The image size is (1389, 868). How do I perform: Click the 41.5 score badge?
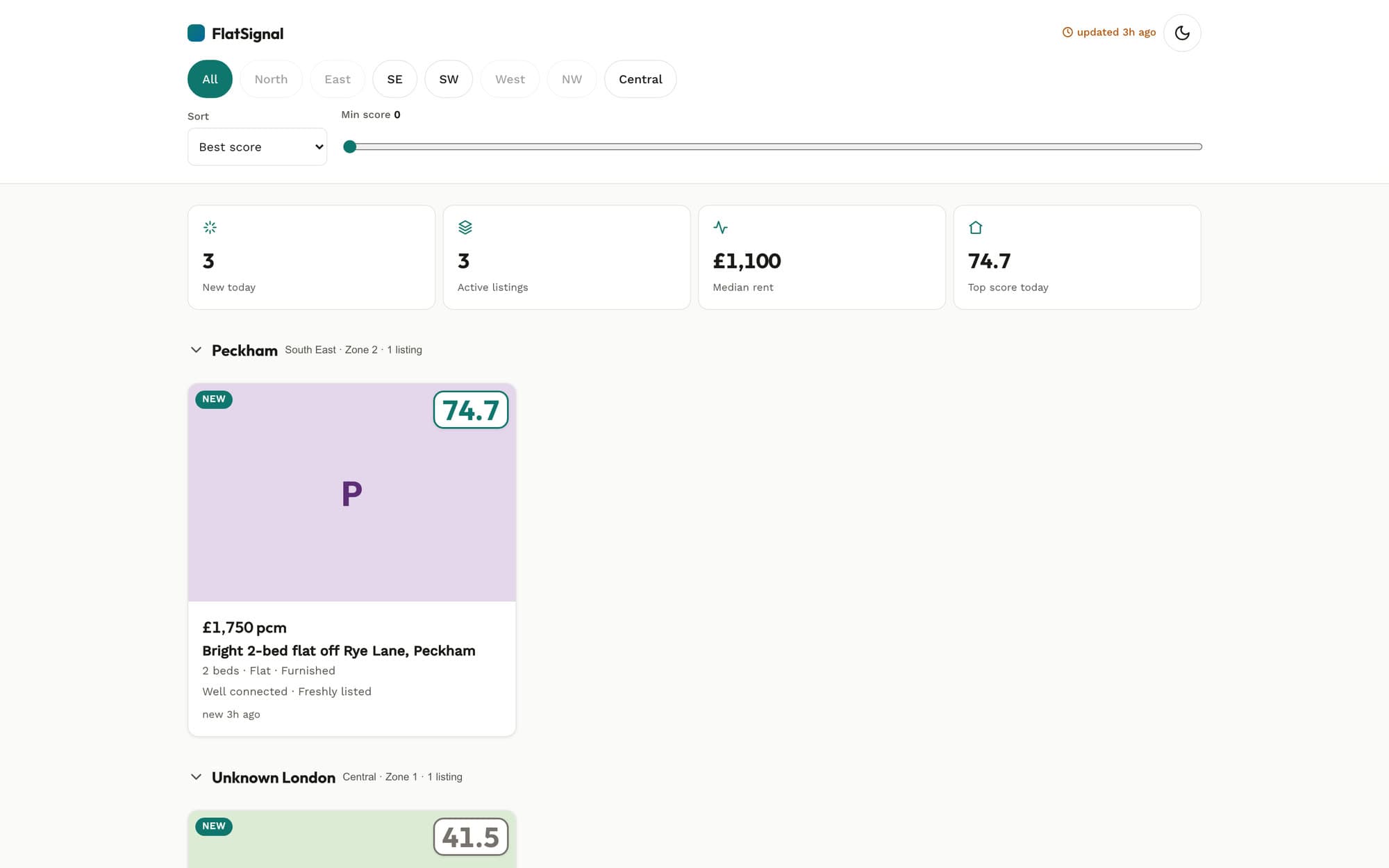471,837
